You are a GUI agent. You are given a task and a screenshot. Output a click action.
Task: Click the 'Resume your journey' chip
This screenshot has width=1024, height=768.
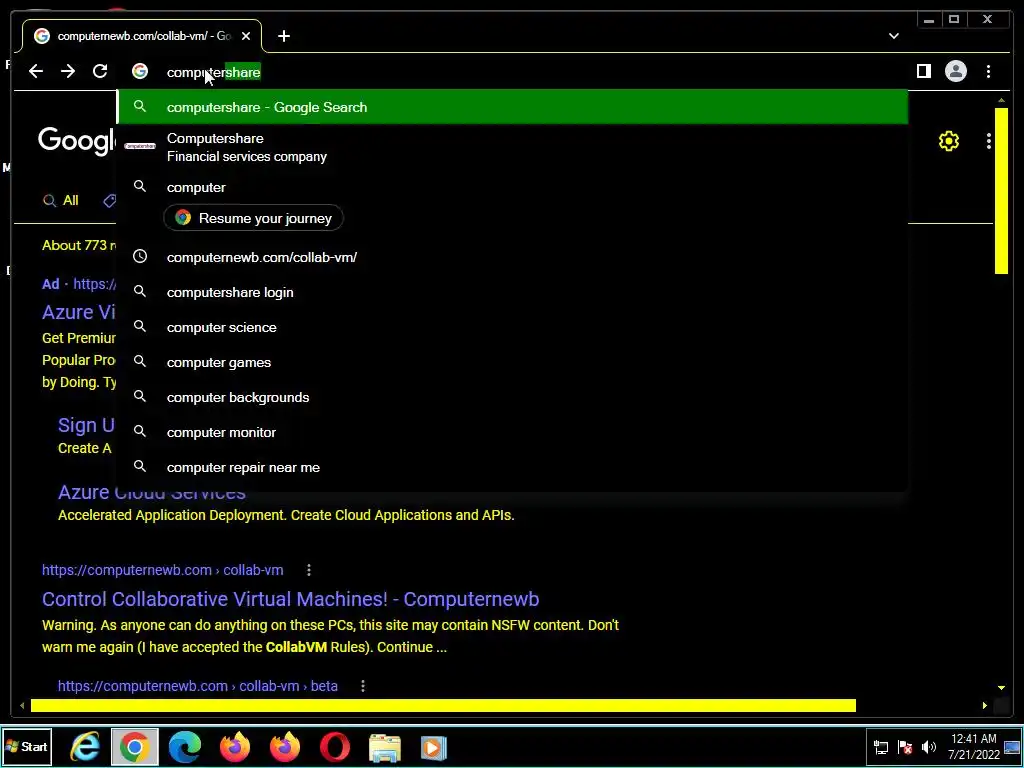pyautogui.click(x=253, y=218)
